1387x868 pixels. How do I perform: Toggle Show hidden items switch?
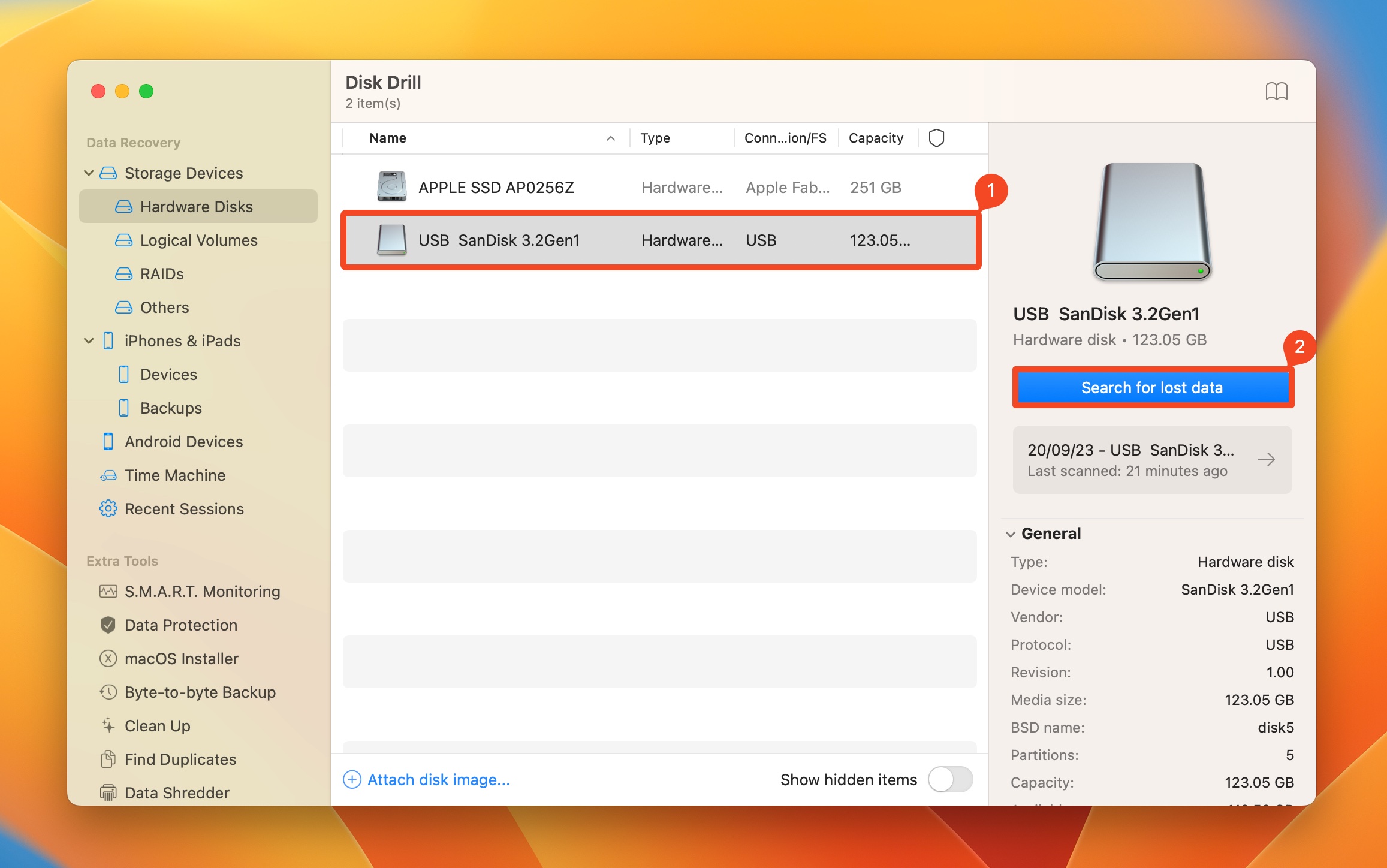click(x=950, y=780)
